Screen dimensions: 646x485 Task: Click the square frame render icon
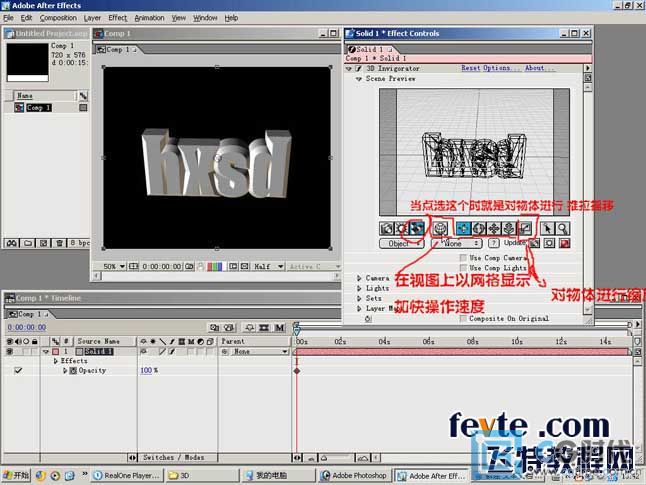coord(549,244)
